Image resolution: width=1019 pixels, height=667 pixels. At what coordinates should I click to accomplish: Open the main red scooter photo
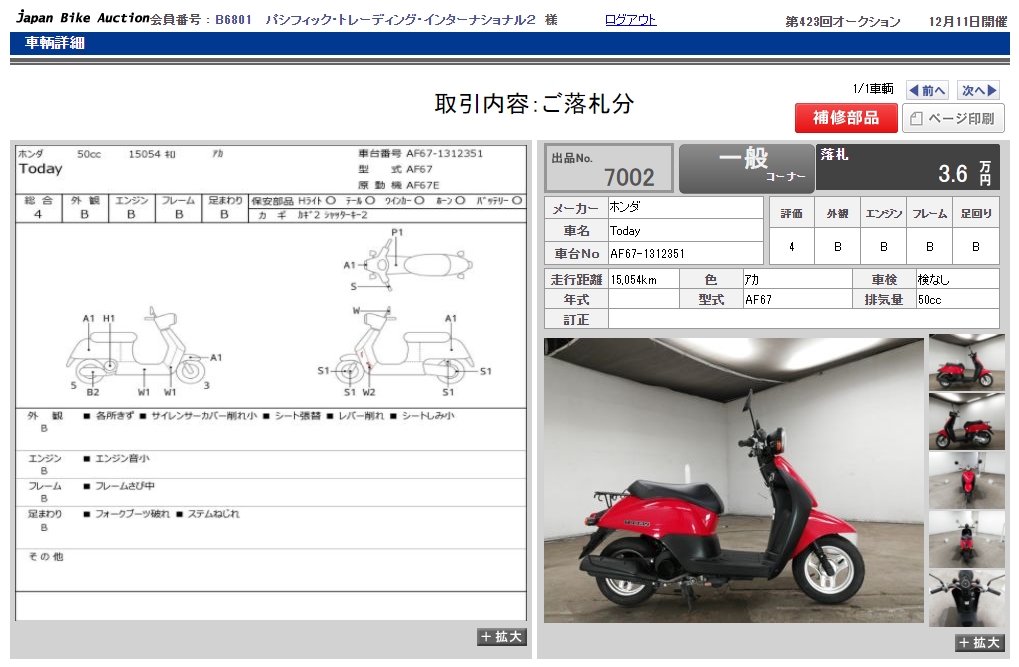[733, 480]
